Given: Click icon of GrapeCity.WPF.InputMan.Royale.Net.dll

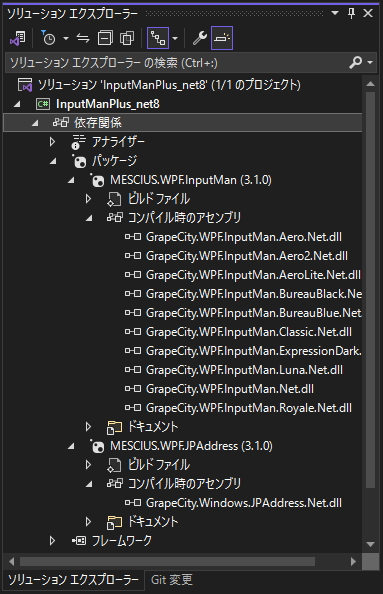Looking at the screenshot, I should click(x=133, y=408).
